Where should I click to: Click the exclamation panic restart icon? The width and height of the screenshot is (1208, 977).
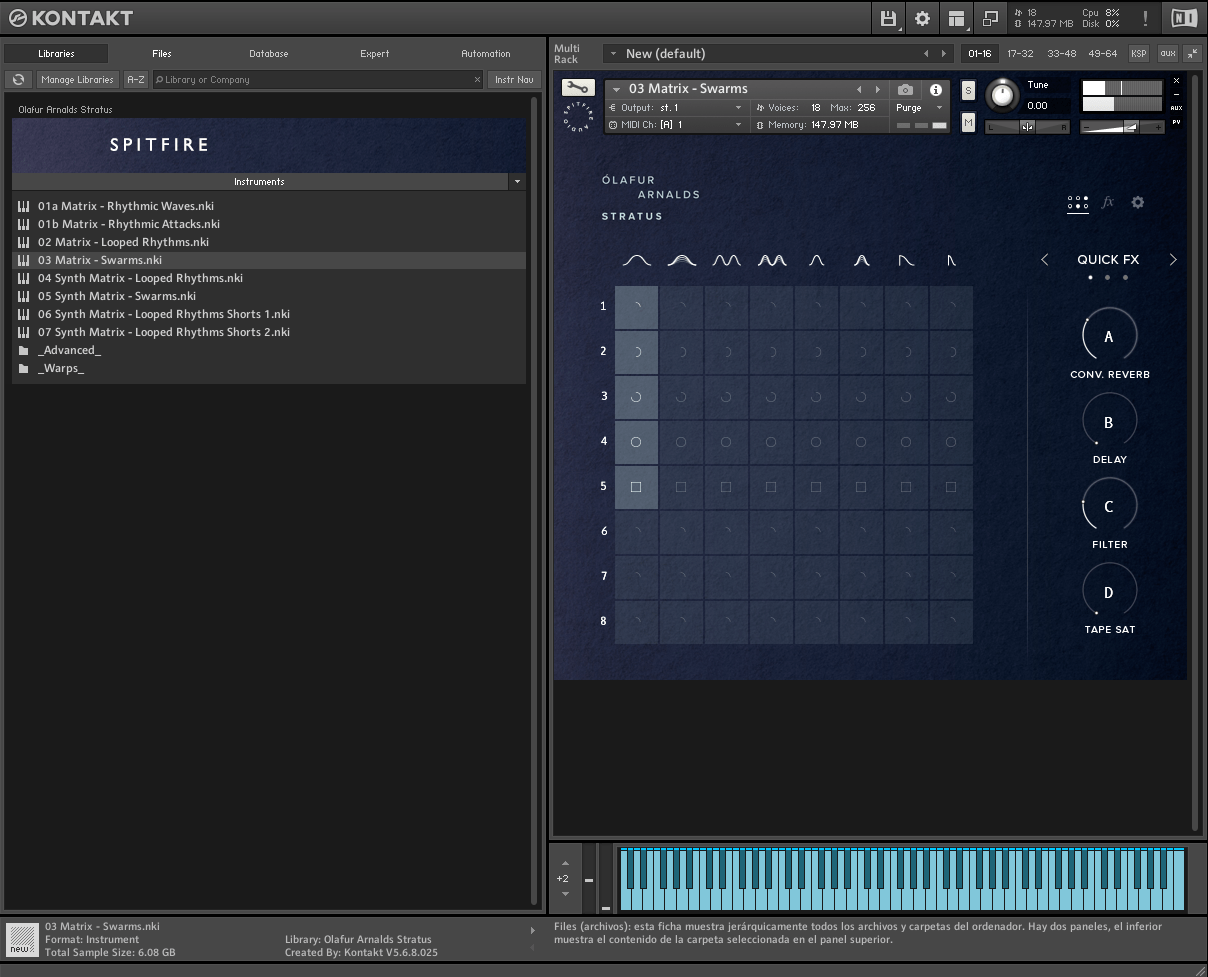point(1145,18)
